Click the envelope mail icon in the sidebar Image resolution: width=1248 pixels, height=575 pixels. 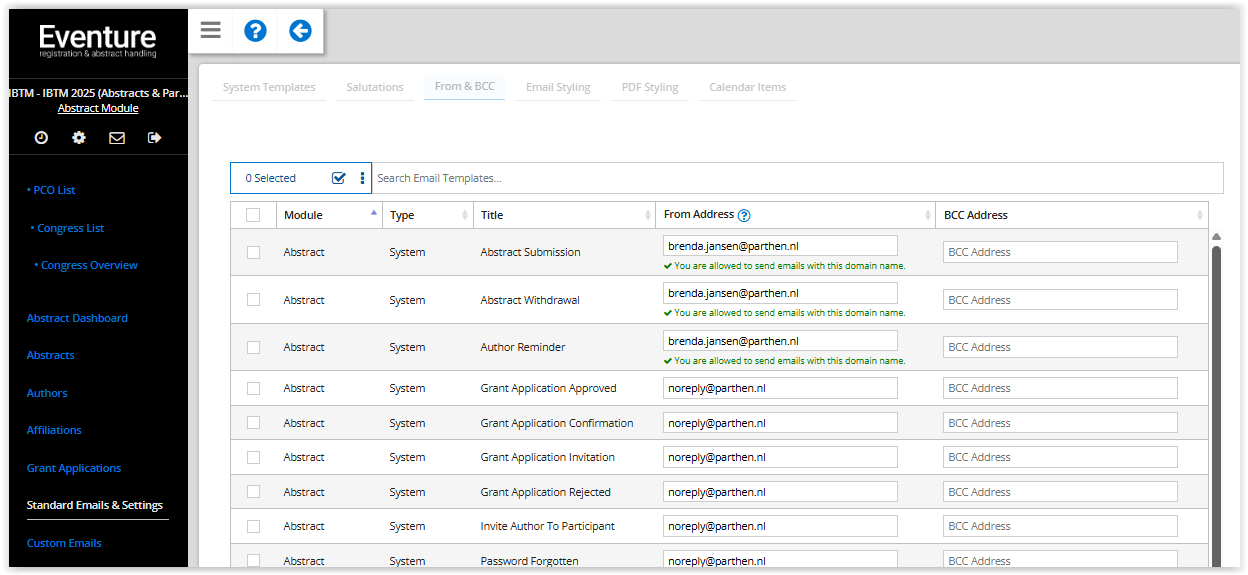(x=117, y=138)
